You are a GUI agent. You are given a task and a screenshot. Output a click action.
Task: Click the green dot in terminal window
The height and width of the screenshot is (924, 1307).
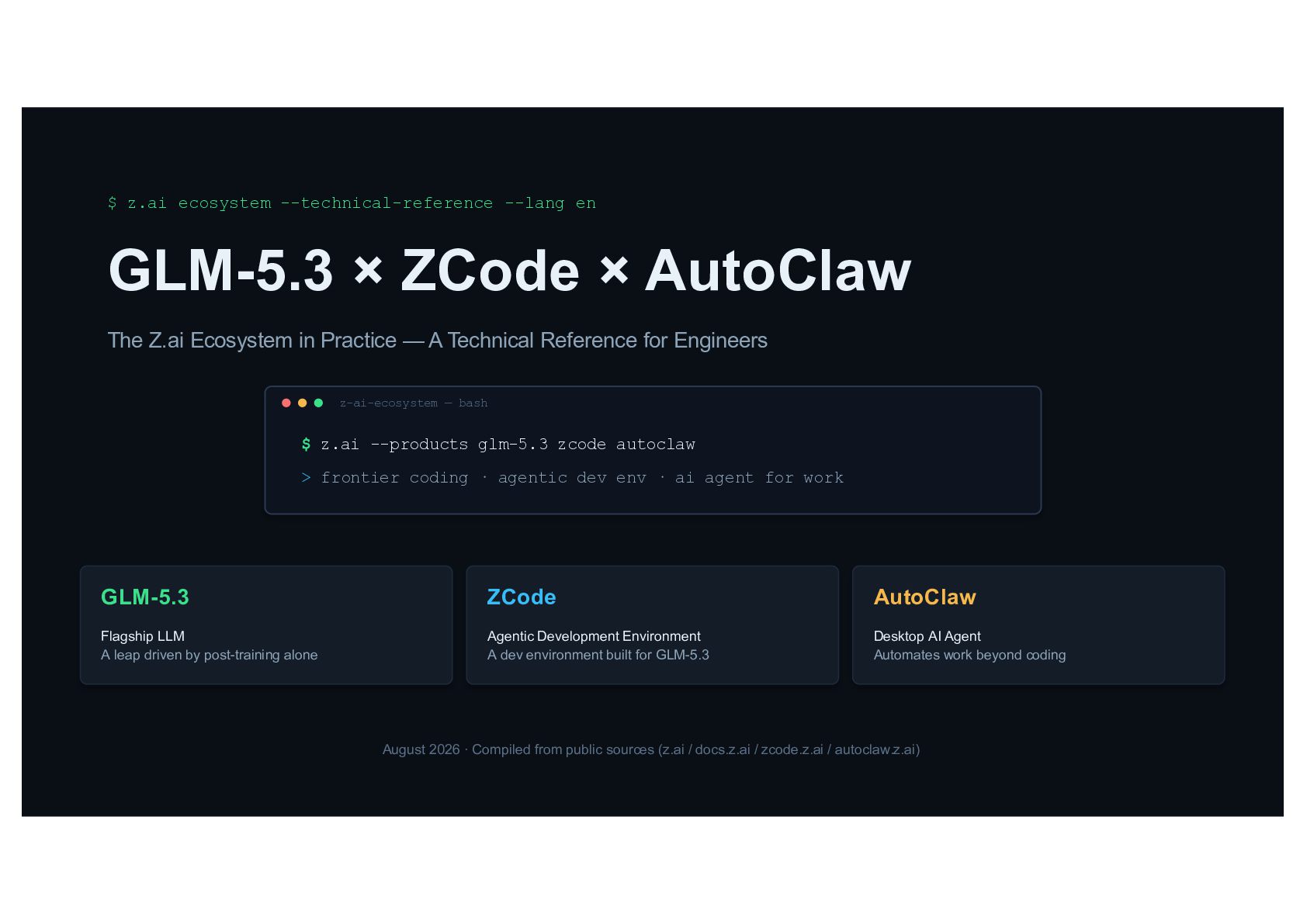318,403
